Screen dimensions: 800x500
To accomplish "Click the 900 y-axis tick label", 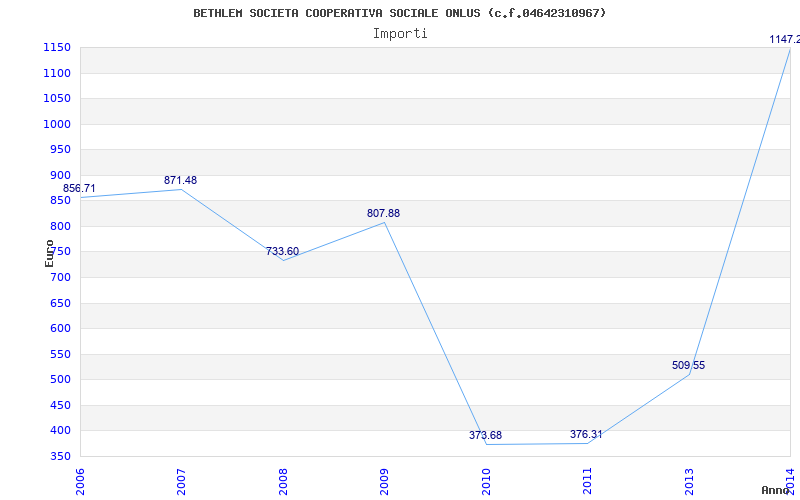I will tap(60, 175).
